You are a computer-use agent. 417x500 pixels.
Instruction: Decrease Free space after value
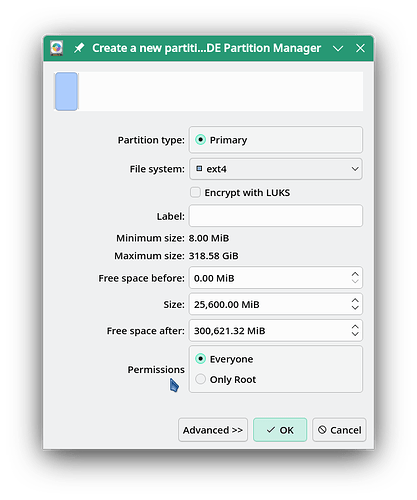coord(355,334)
